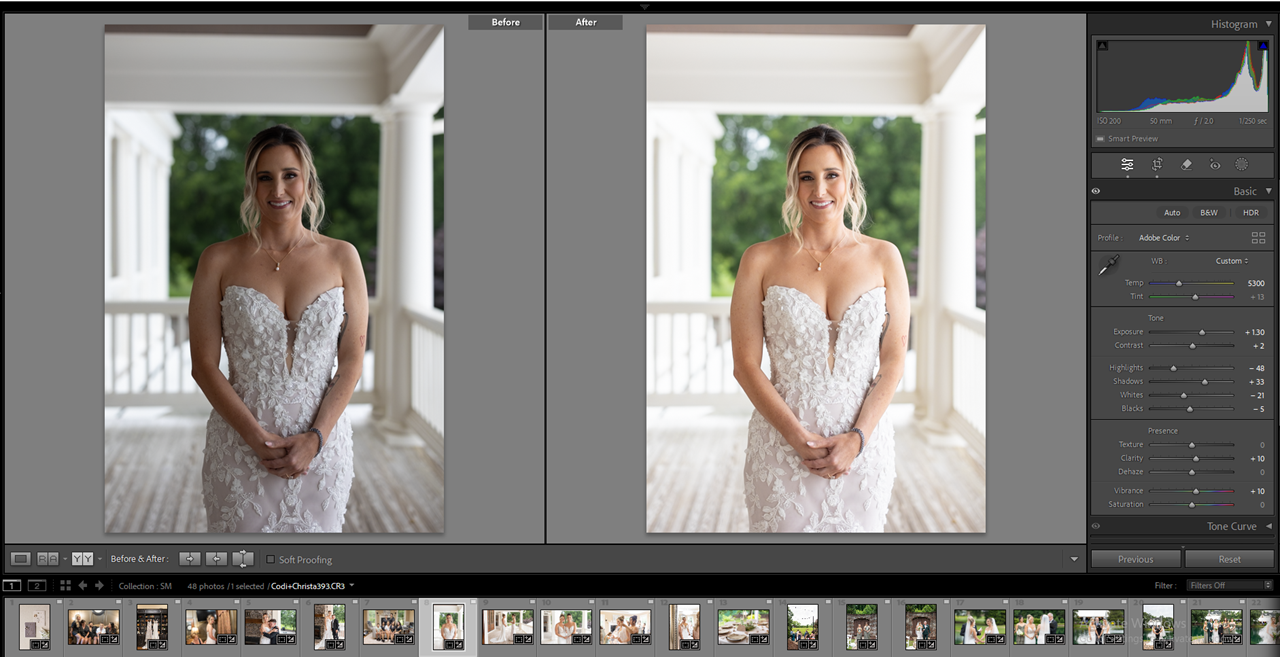
Task: Collapse the Basic panel
Action: point(1269,191)
